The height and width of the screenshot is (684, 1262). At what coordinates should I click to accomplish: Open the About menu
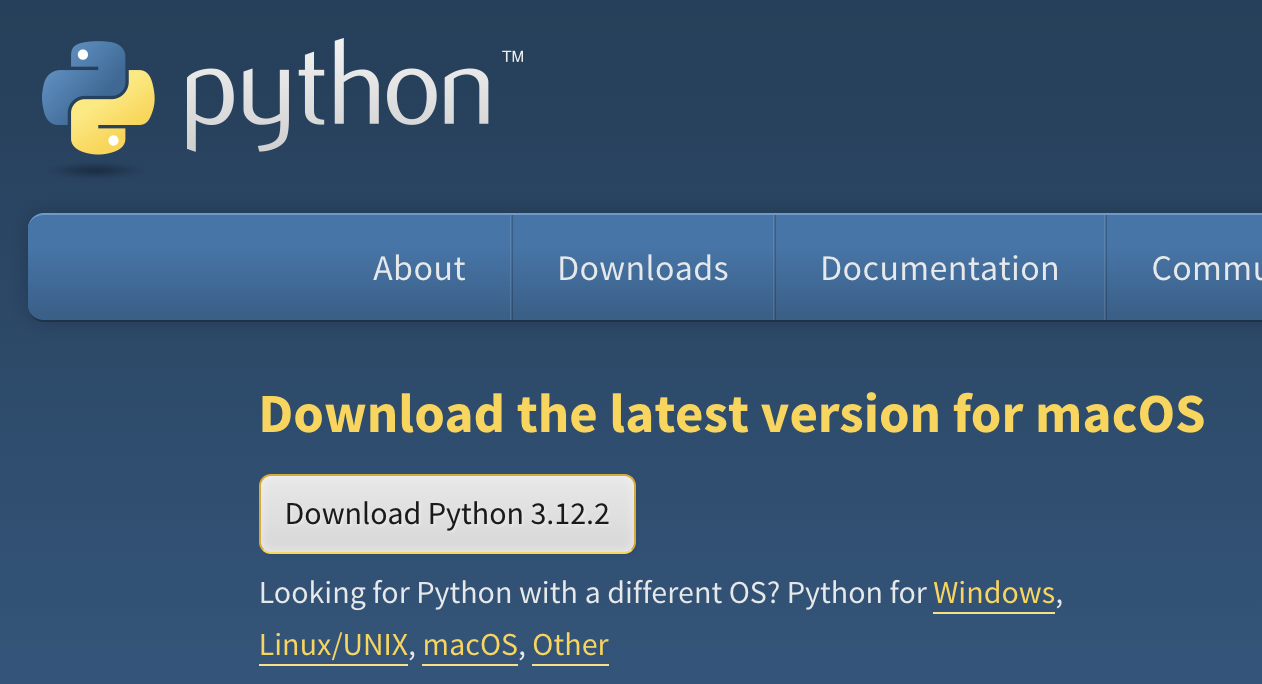[419, 268]
